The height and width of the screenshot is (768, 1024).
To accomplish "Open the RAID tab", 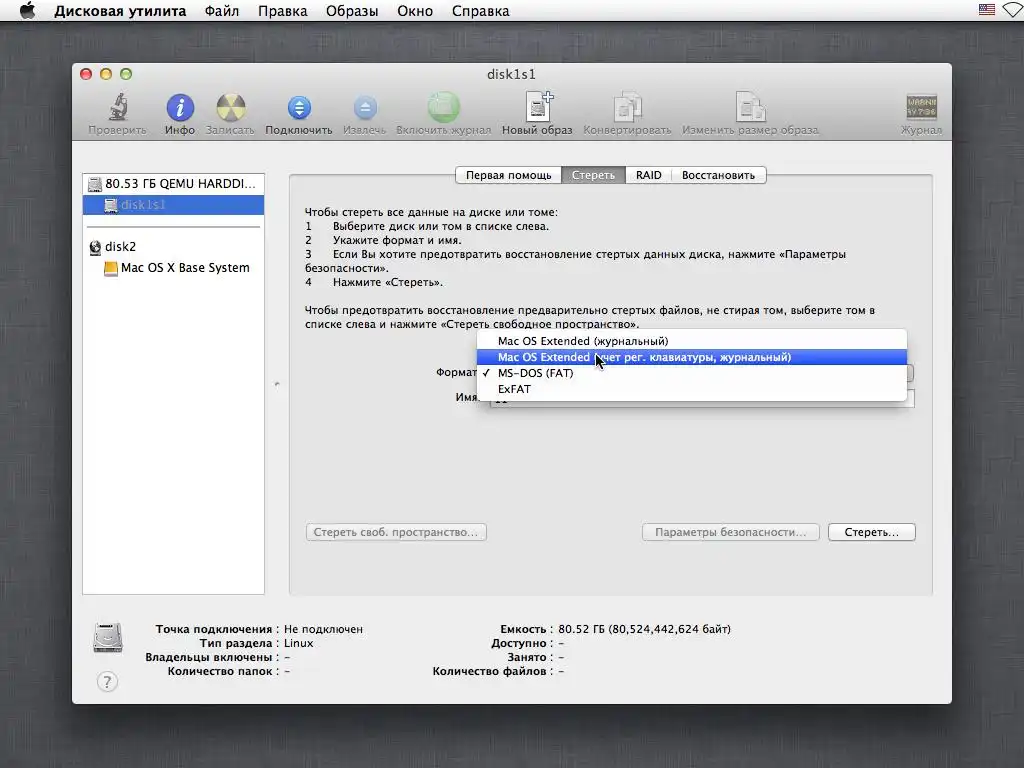I will click(648, 175).
